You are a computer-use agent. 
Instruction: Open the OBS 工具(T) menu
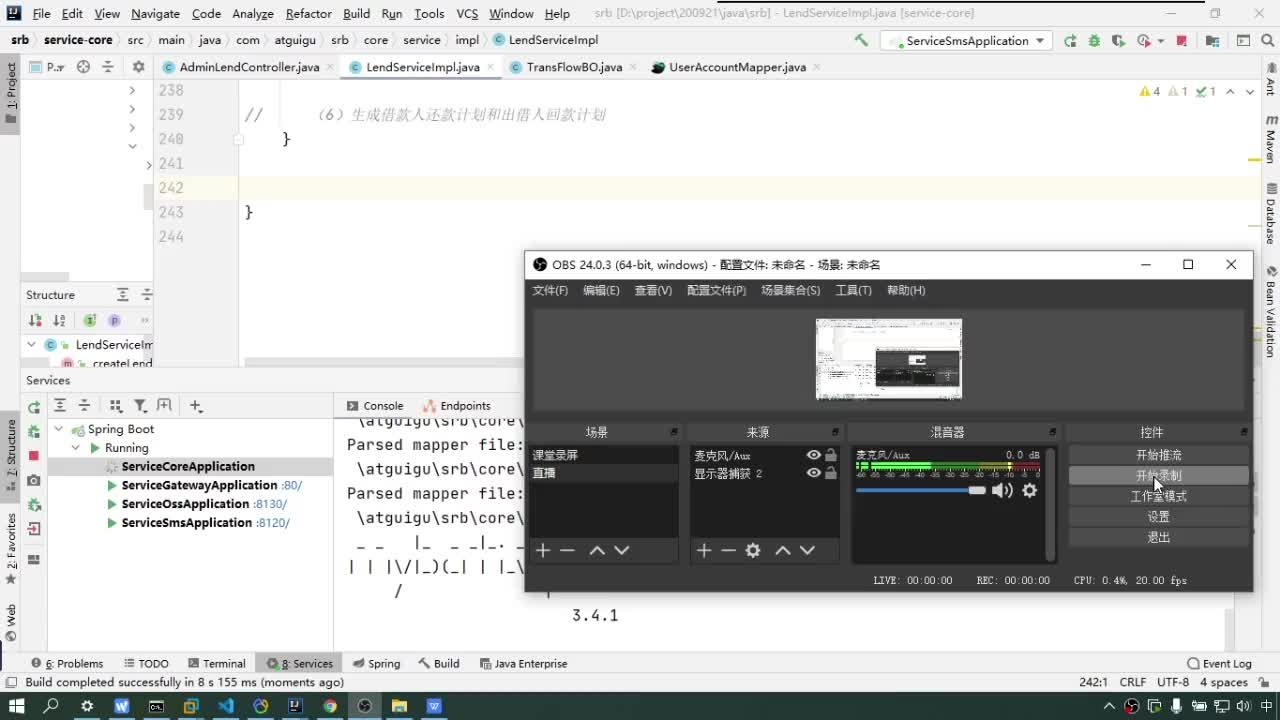[x=853, y=290]
